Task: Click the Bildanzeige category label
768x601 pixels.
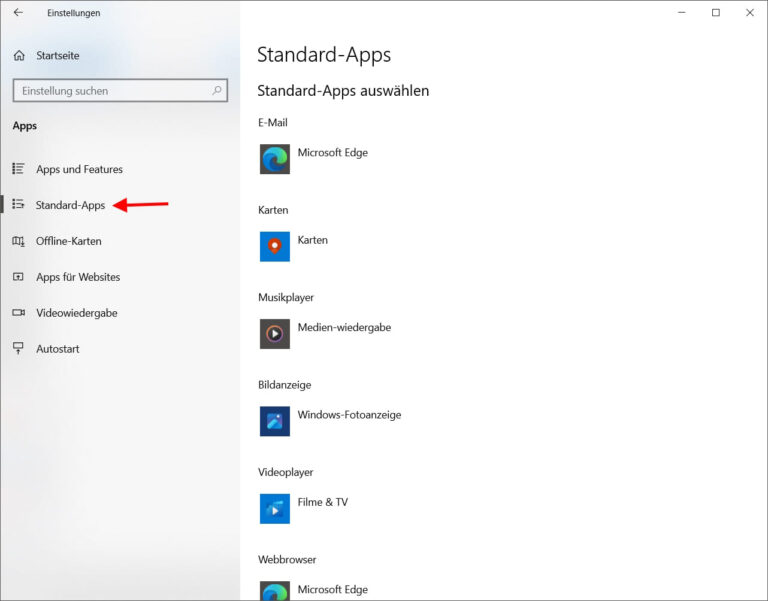Action: pyautogui.click(x=285, y=385)
